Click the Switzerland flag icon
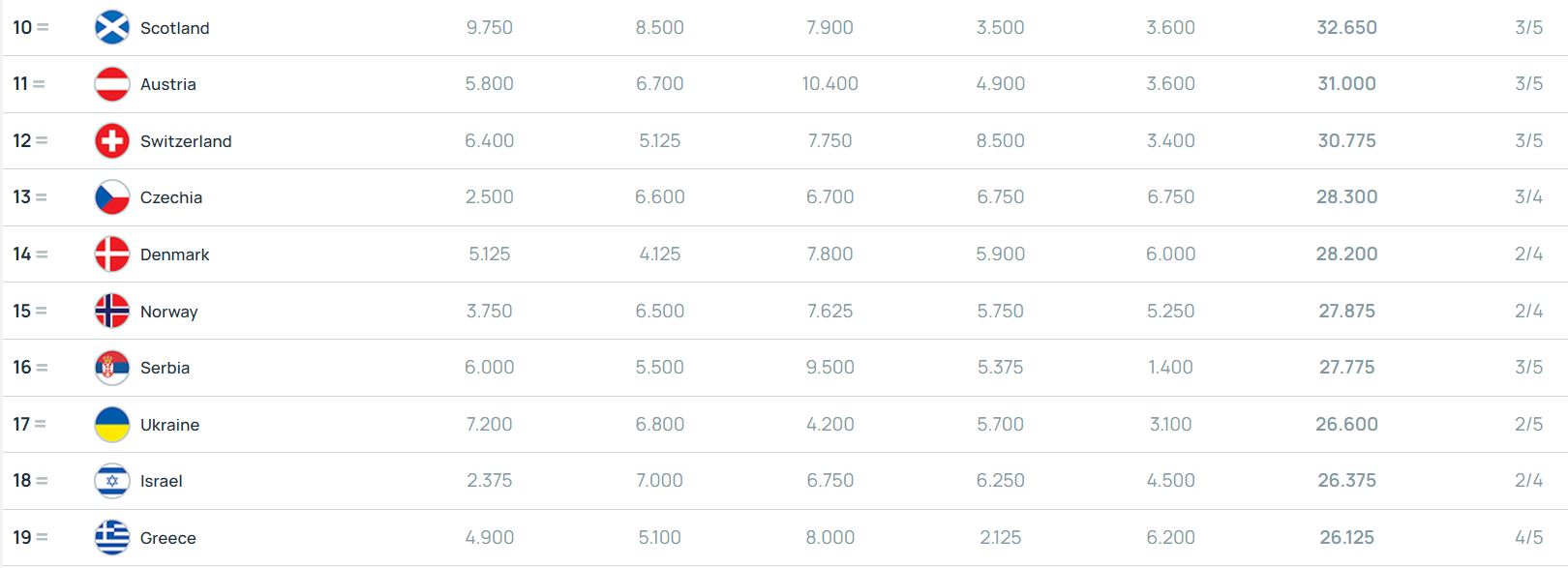 (x=112, y=141)
